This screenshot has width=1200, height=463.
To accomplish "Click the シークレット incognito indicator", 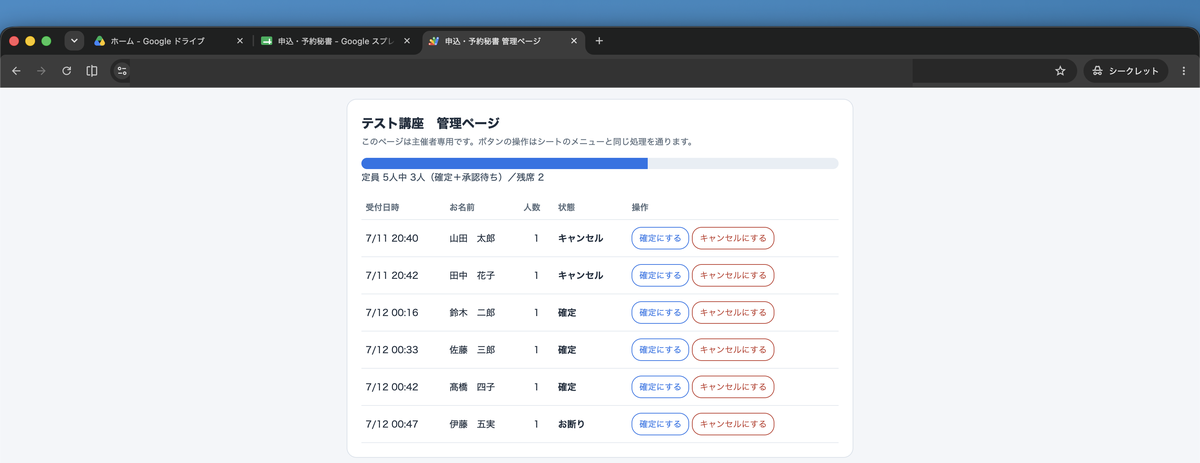I will (x=1125, y=71).
